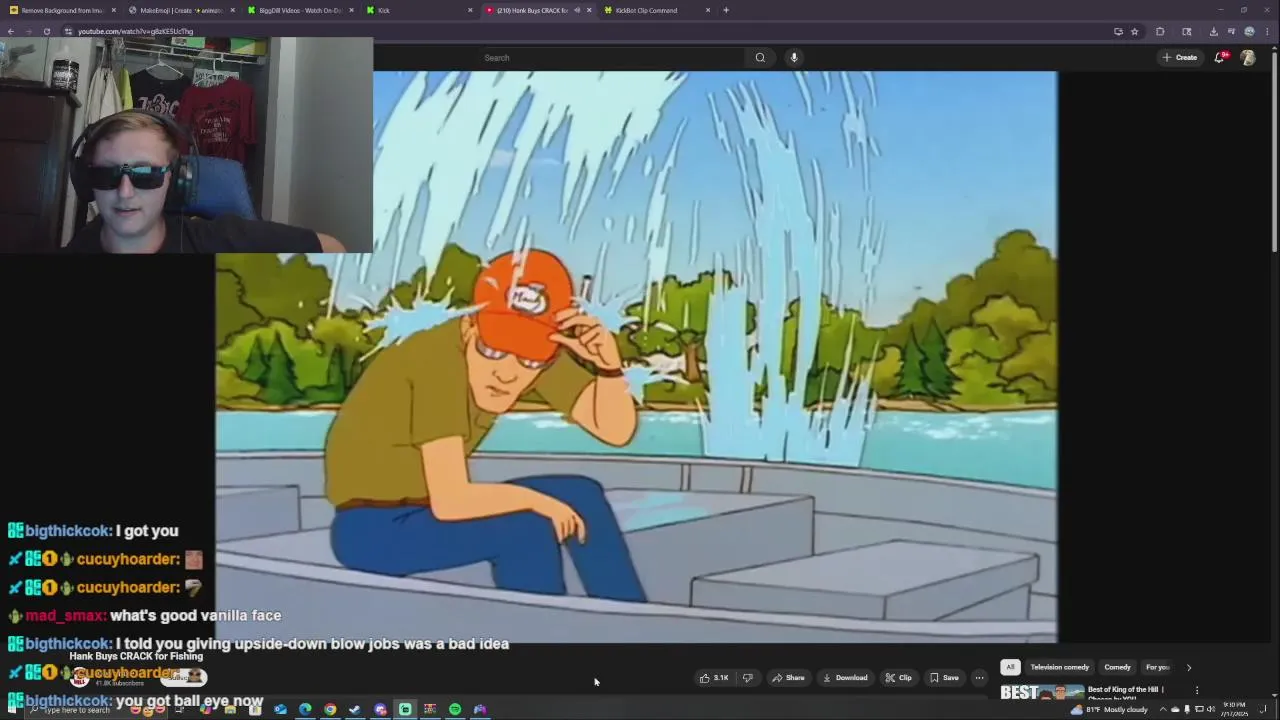Activate voice search microphone icon
1280x720 pixels.
pyautogui.click(x=794, y=57)
